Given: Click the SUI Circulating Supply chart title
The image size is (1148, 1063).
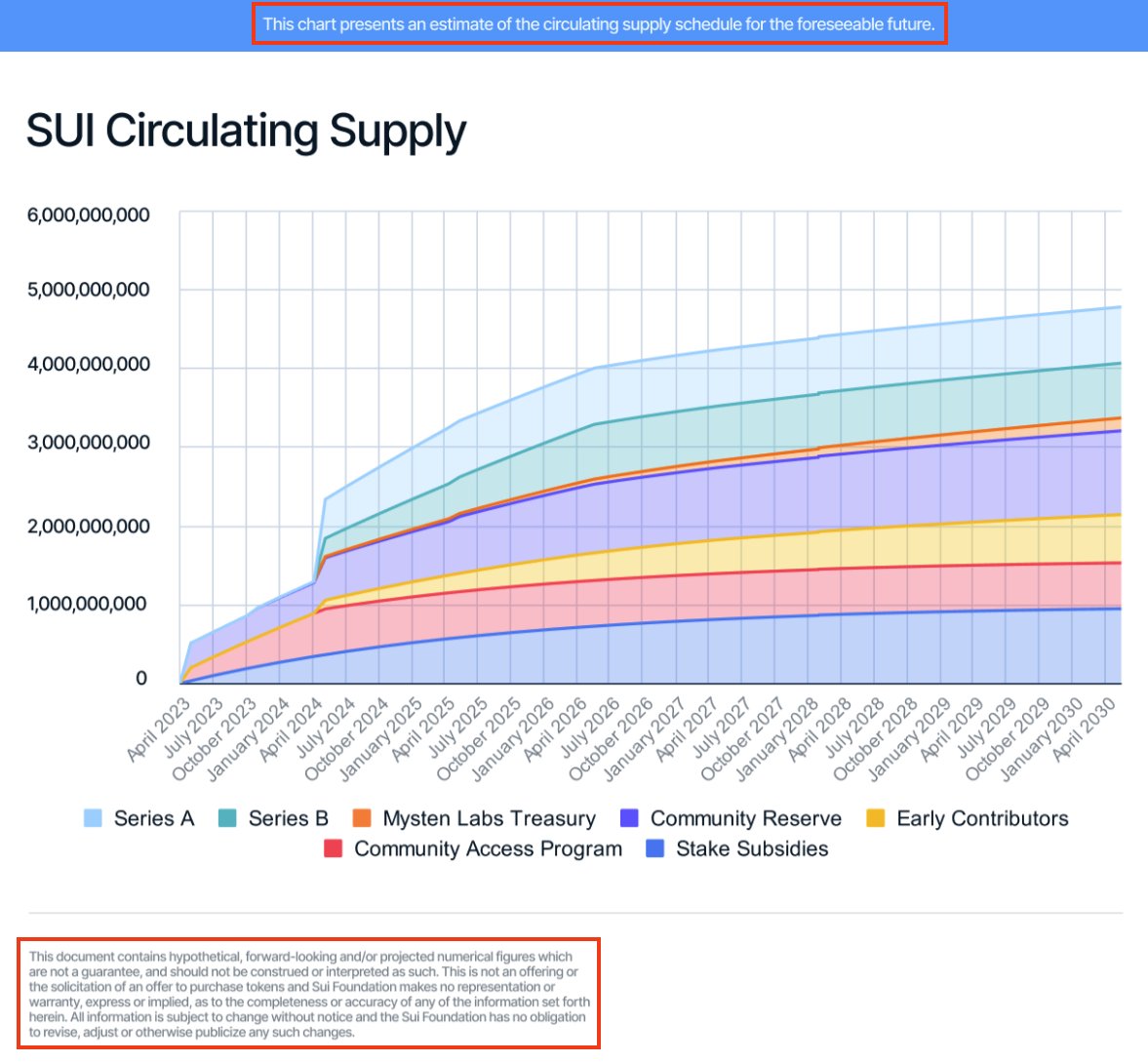Looking at the screenshot, I should (x=246, y=131).
